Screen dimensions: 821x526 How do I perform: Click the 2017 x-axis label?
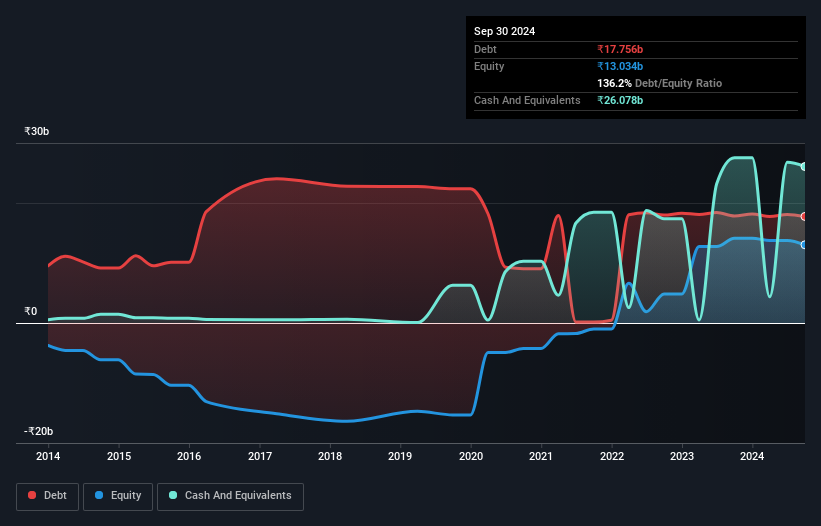260,456
